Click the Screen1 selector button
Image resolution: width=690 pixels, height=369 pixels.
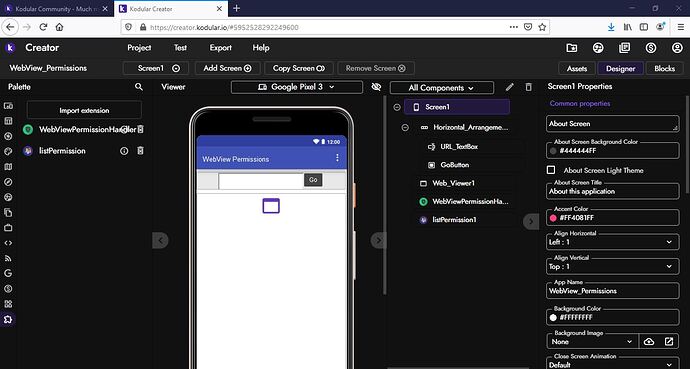point(156,68)
